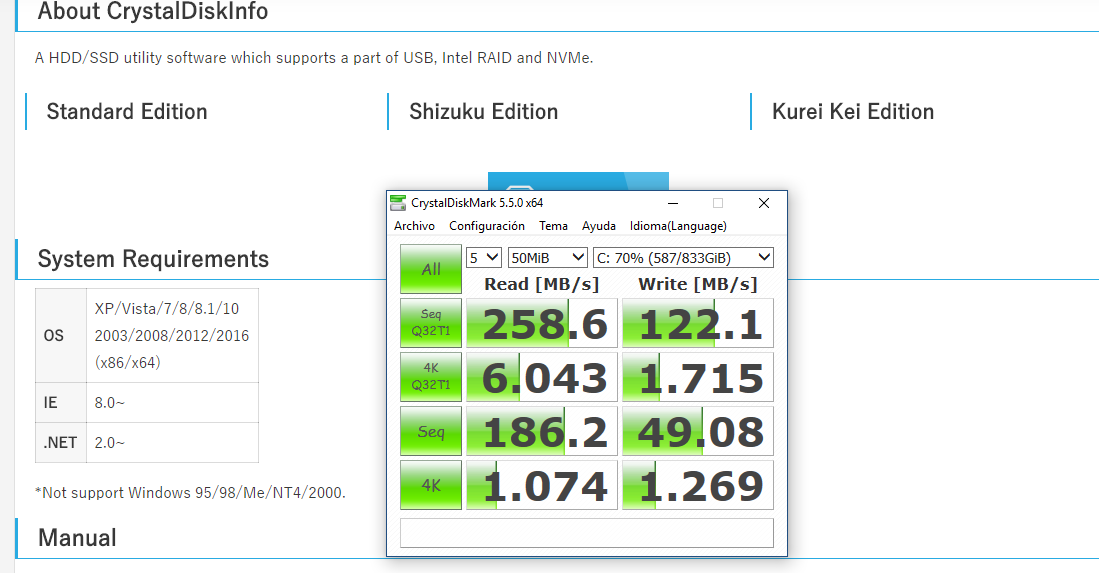Minimize the CrystalDiskMark window
The width and height of the screenshot is (1099, 573).
coord(672,203)
